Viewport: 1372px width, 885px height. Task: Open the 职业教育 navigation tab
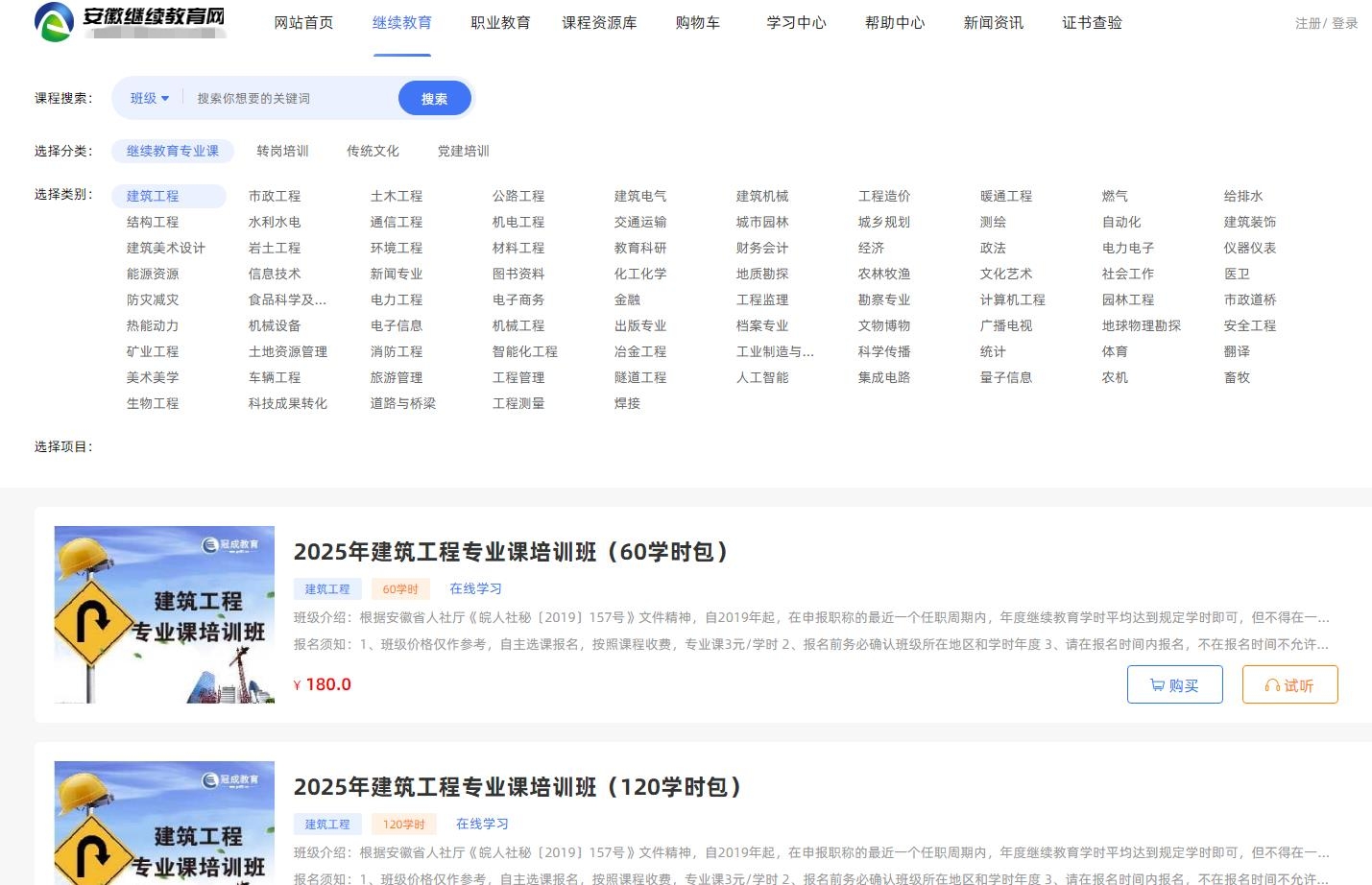tap(500, 22)
